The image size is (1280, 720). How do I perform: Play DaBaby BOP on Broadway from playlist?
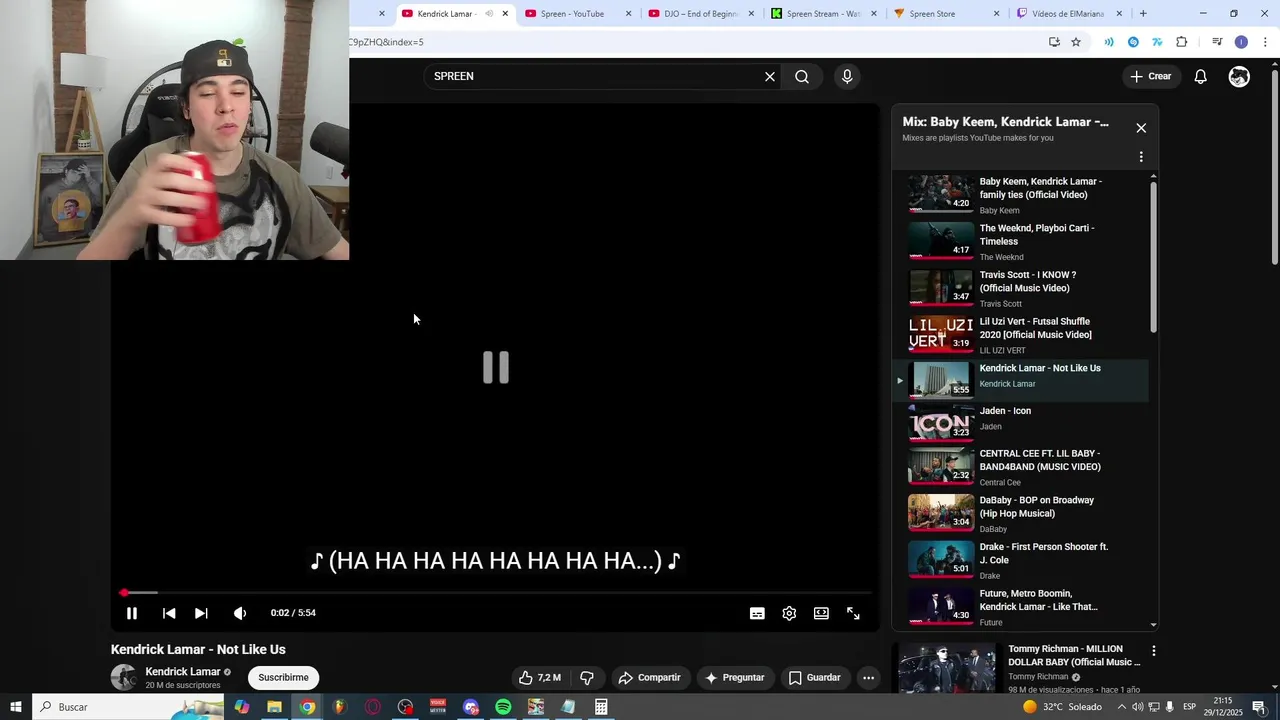click(1020, 513)
